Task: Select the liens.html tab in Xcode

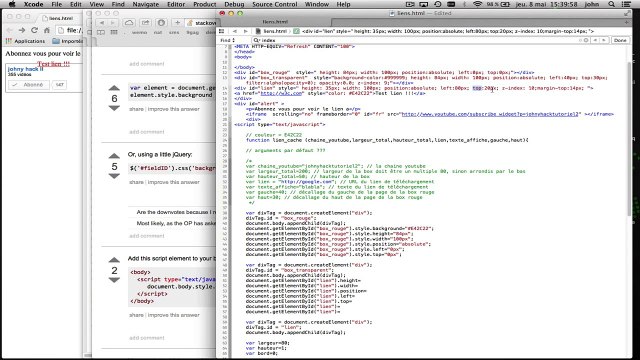Action: (x=275, y=22)
